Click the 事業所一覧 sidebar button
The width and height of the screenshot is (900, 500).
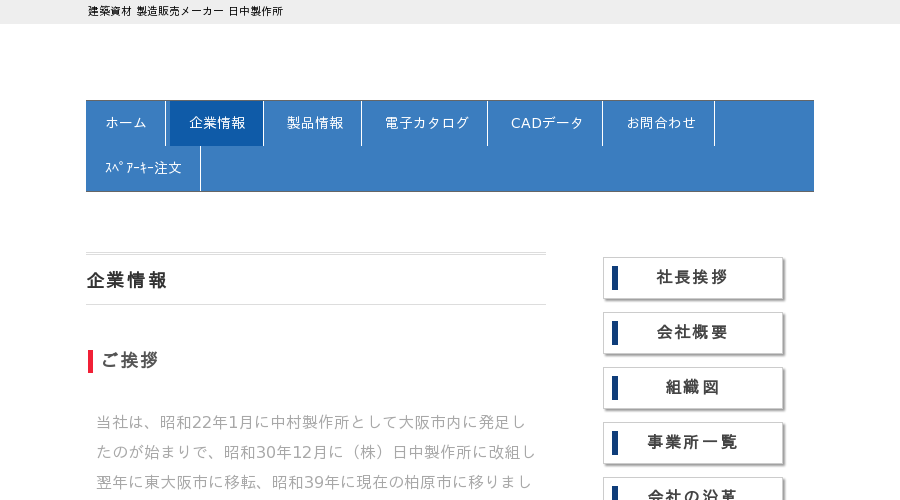click(693, 443)
